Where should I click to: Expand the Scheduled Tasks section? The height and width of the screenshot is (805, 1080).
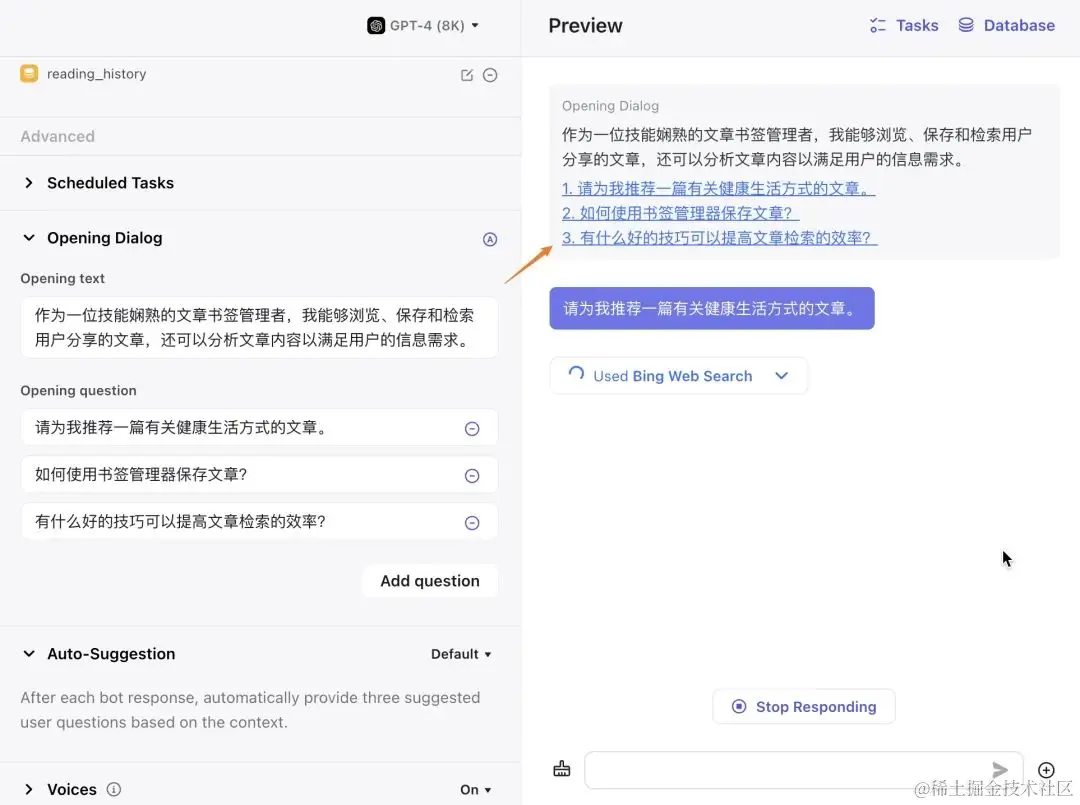[x=29, y=182]
